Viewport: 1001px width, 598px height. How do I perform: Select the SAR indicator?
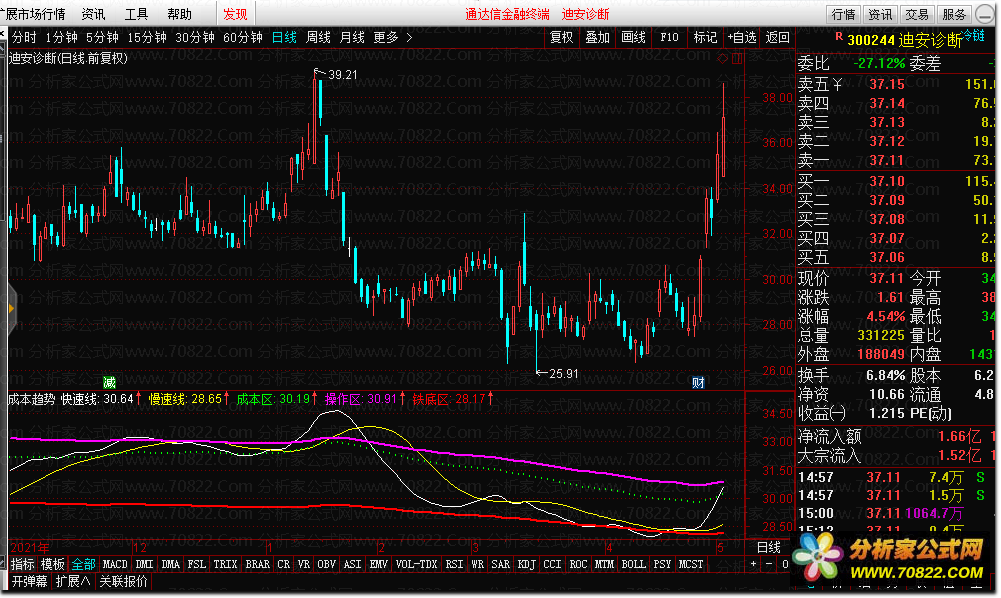pos(500,564)
